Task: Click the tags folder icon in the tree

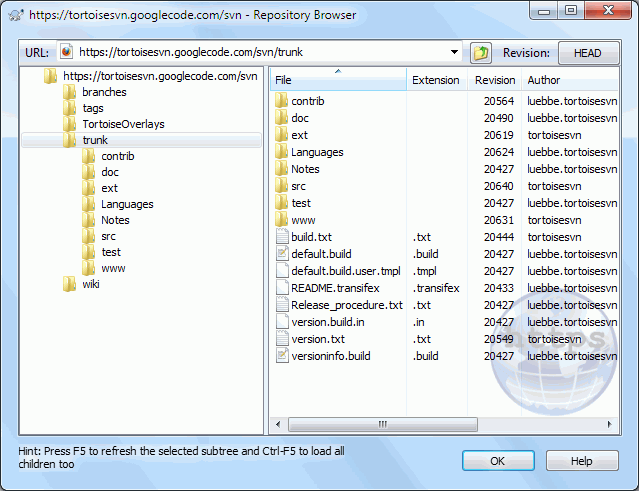Action: (70, 108)
